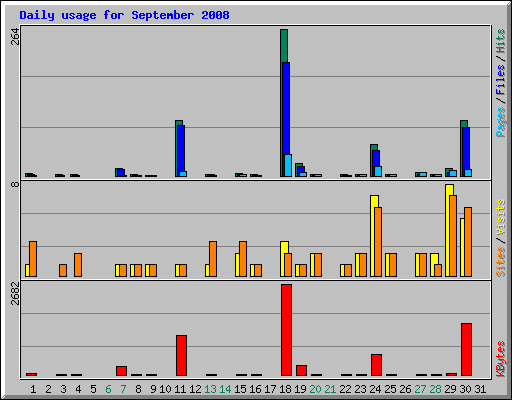
Task: Click green weekend day label 20
Action: pyautogui.click(x=315, y=389)
